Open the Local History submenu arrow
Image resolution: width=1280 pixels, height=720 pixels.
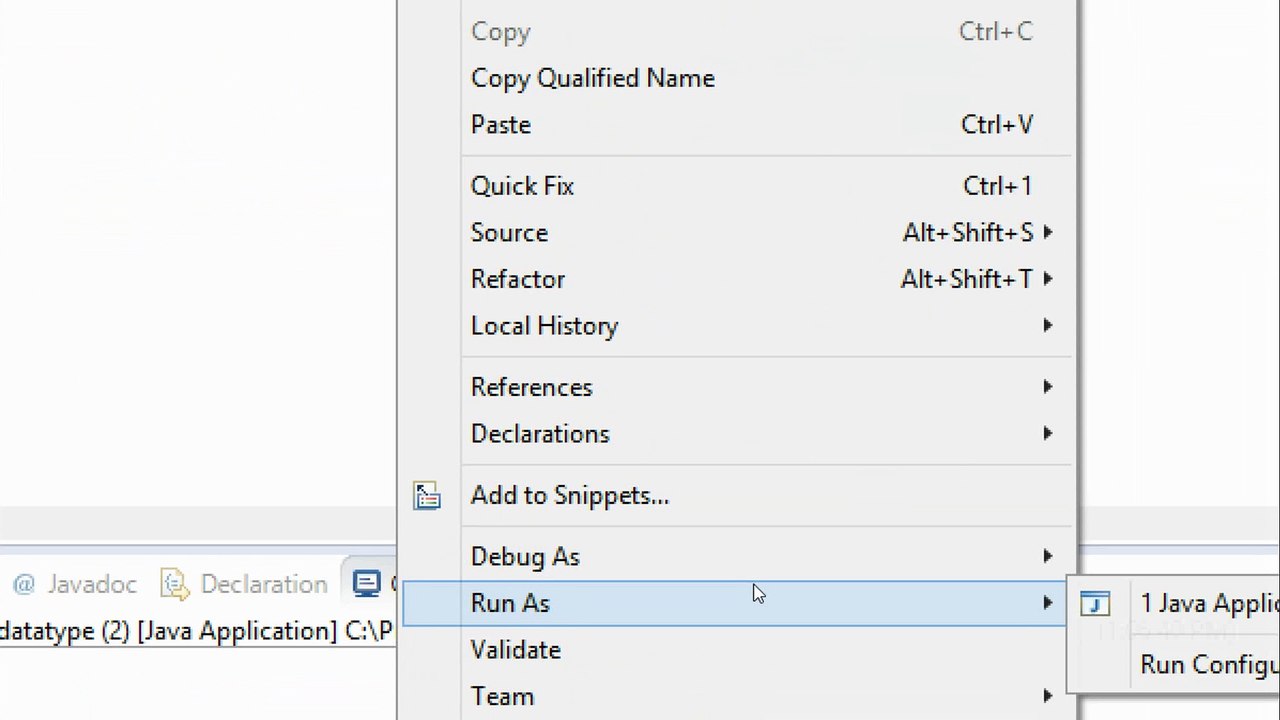[1047, 326]
